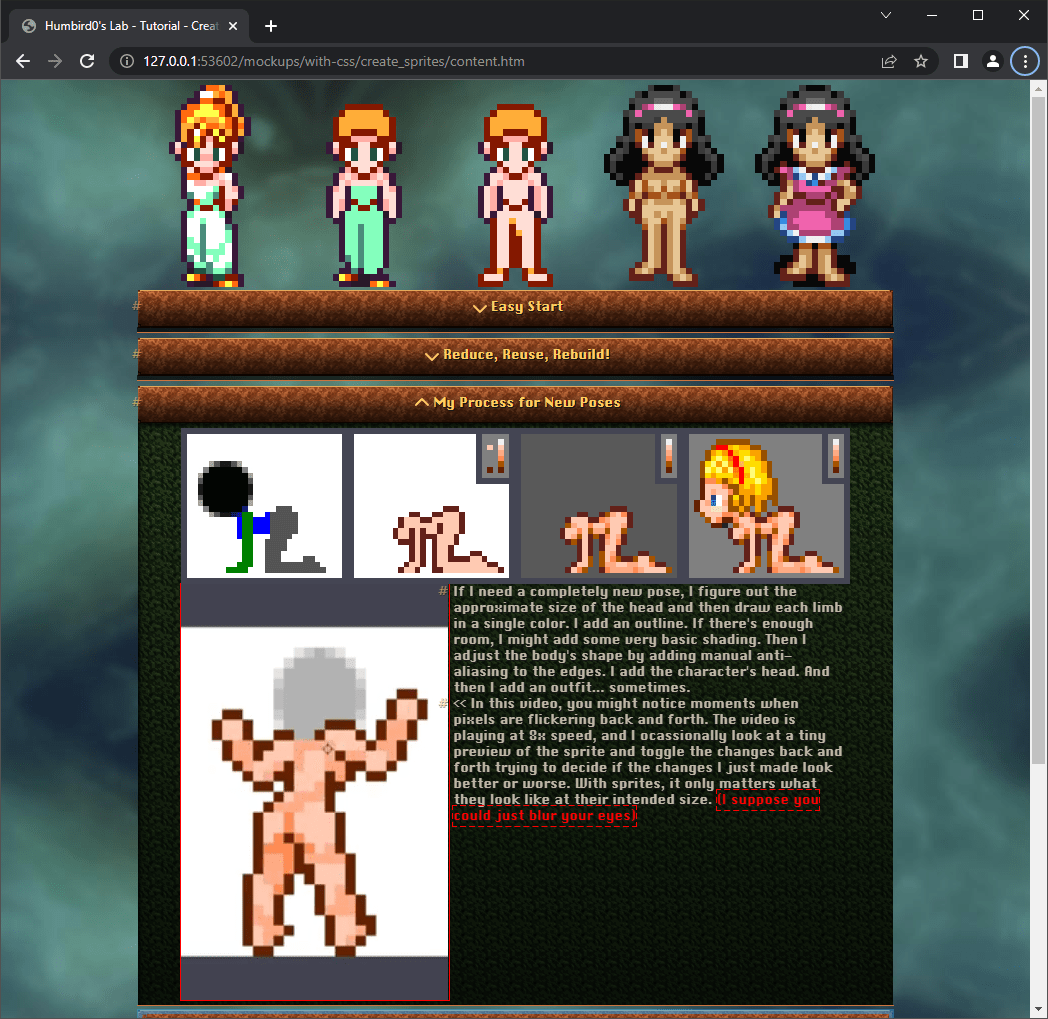The width and height of the screenshot is (1048, 1019).
Task: View site information icon beside the URL
Action: 127,61
